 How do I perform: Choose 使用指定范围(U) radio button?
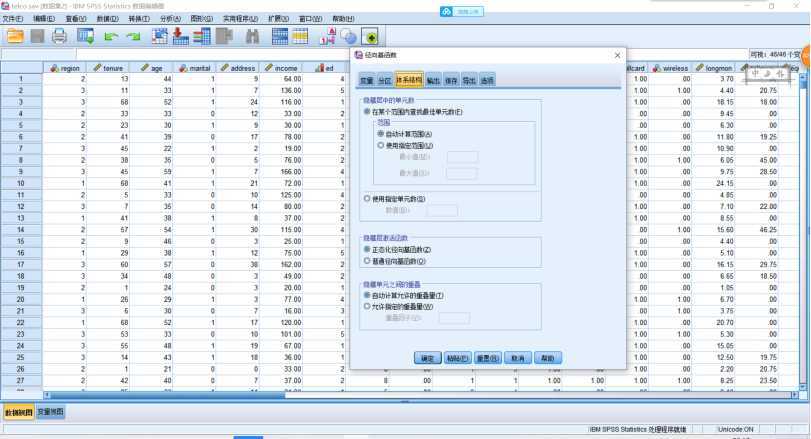tap(381, 146)
